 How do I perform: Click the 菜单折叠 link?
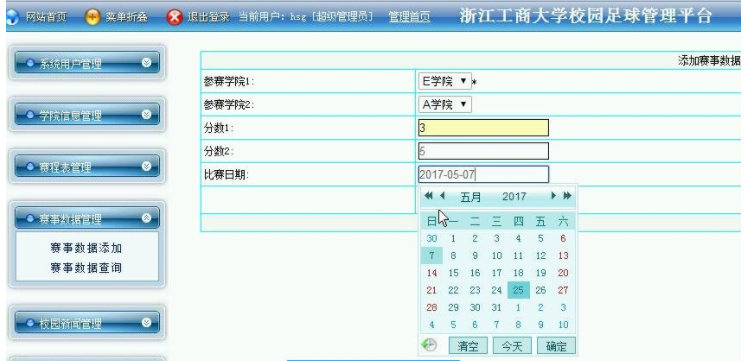(x=126, y=17)
